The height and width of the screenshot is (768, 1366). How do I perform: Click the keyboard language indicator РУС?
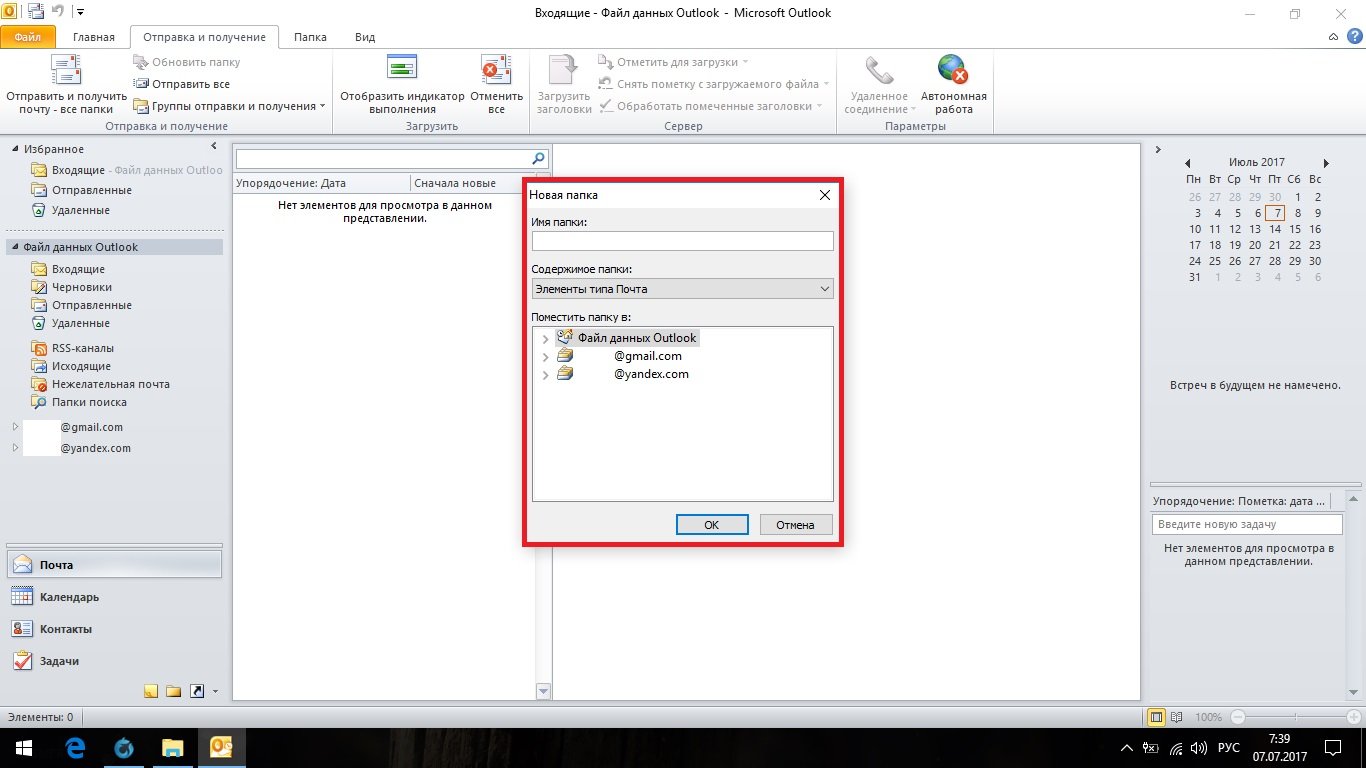(1228, 748)
